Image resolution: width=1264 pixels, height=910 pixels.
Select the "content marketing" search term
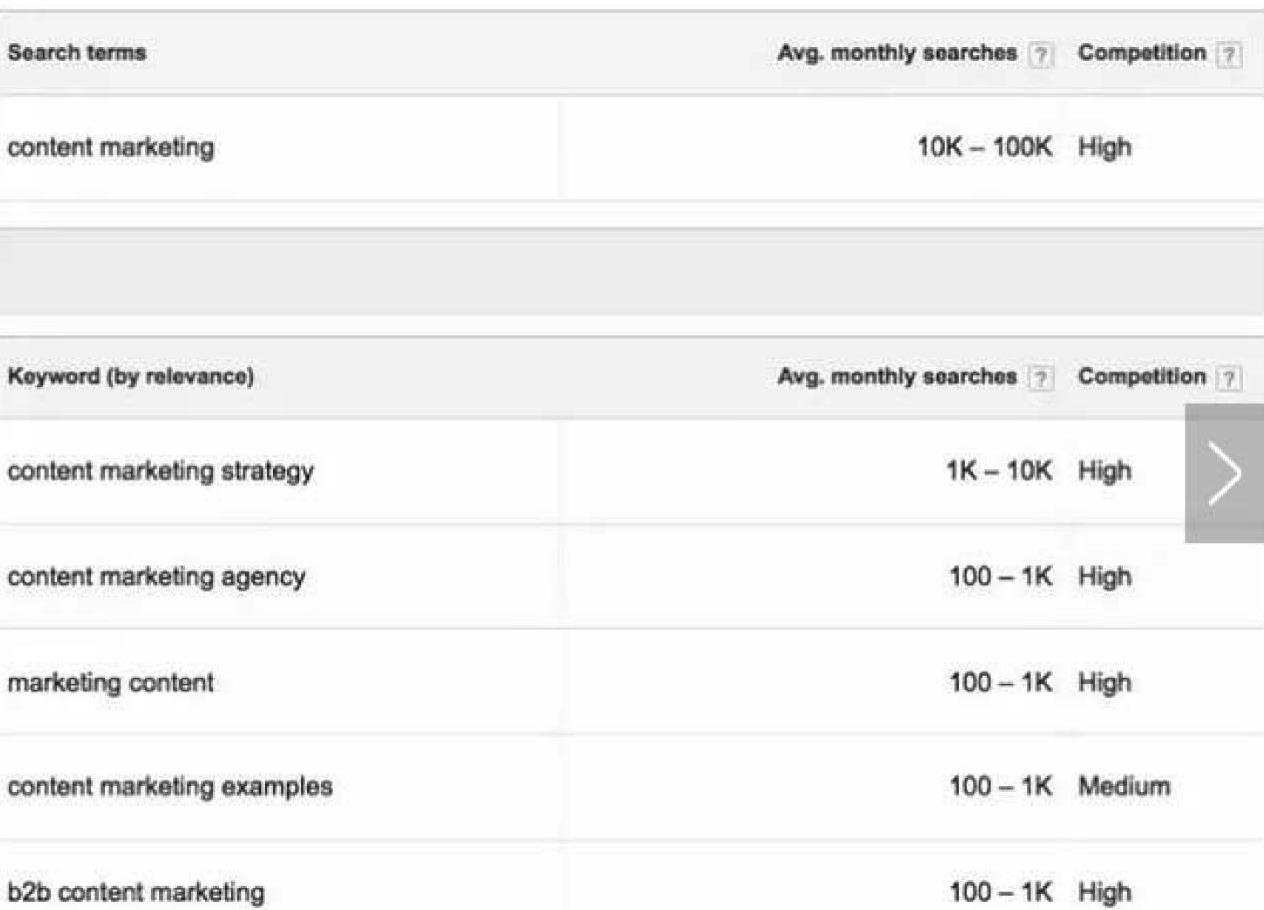(111, 148)
